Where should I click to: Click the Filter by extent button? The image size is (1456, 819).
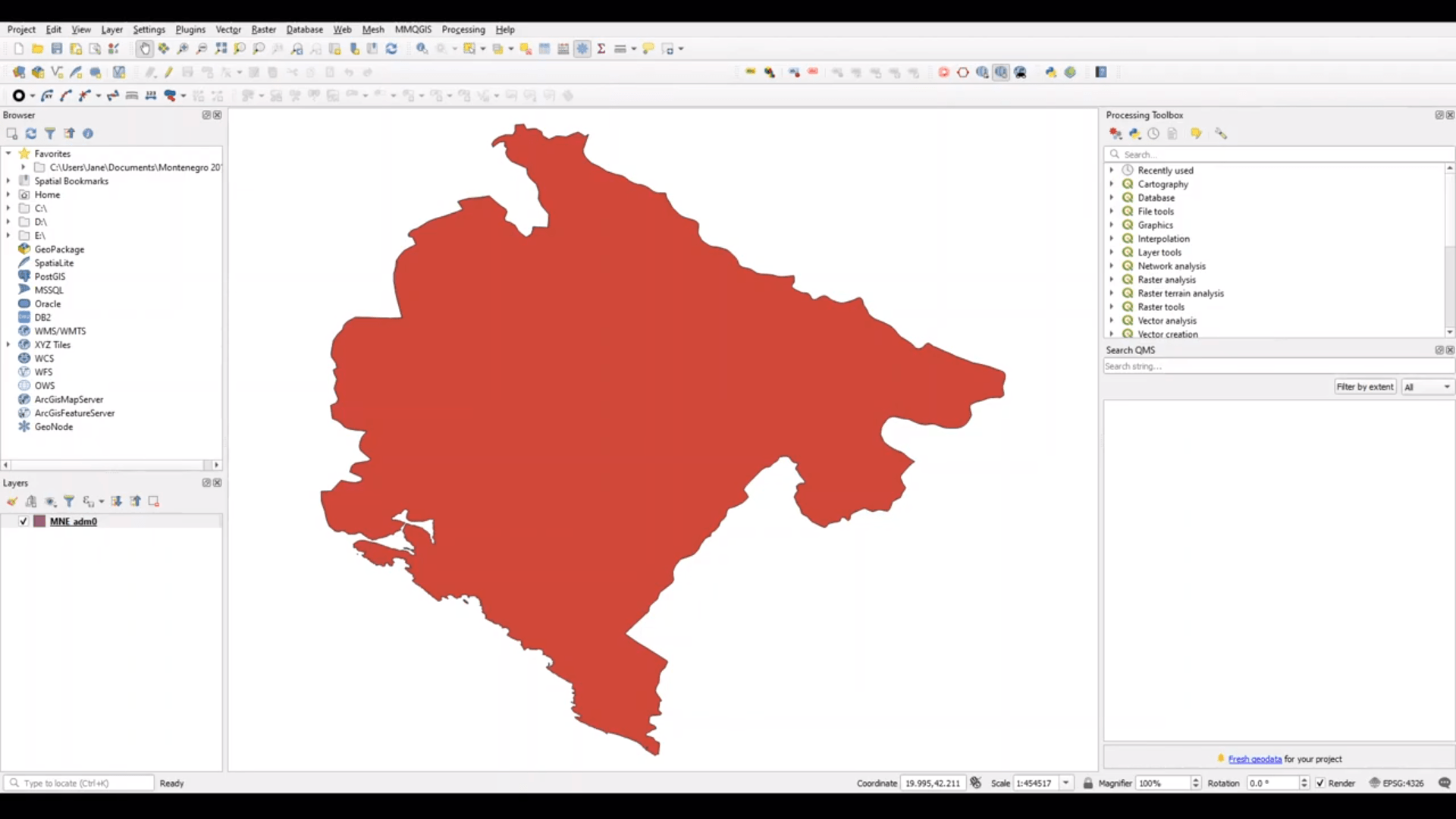(x=1364, y=386)
